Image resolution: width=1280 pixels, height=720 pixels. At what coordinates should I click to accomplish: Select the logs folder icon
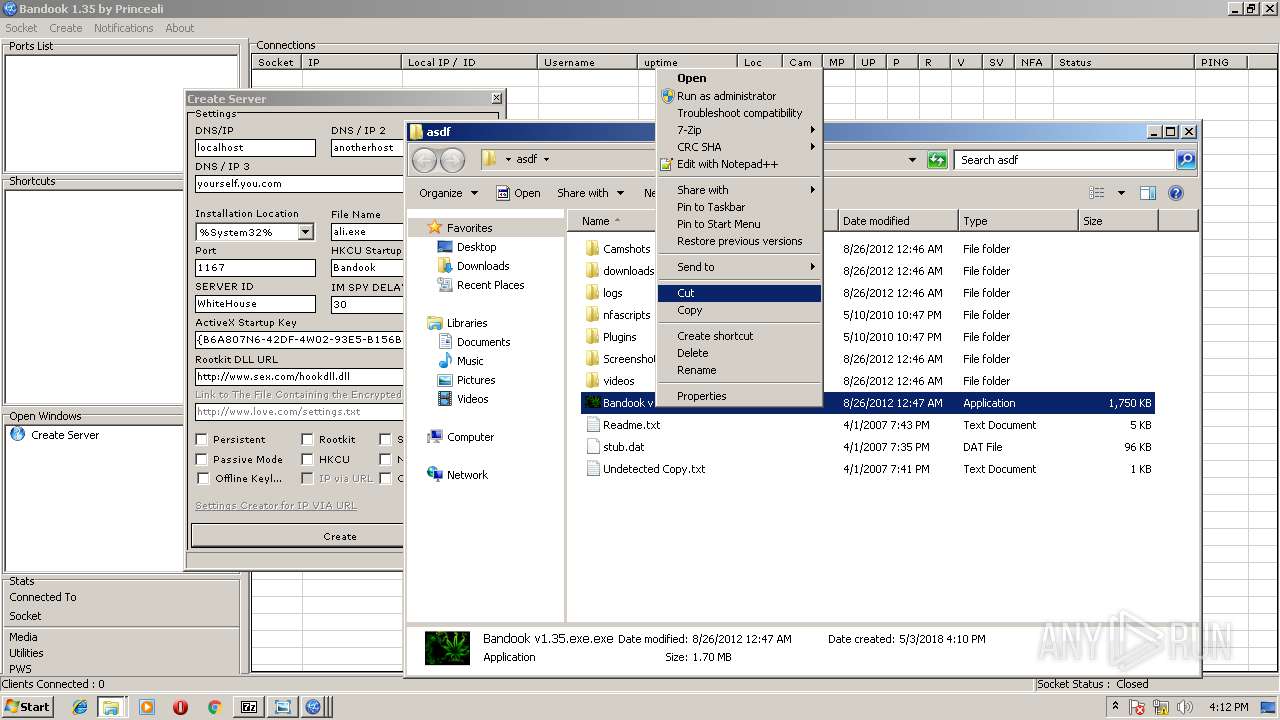[592, 293]
